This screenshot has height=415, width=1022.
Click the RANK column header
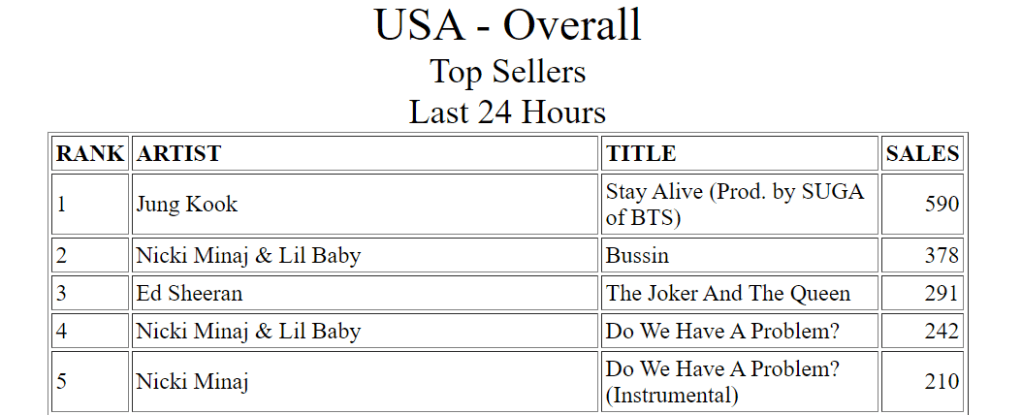(x=90, y=154)
